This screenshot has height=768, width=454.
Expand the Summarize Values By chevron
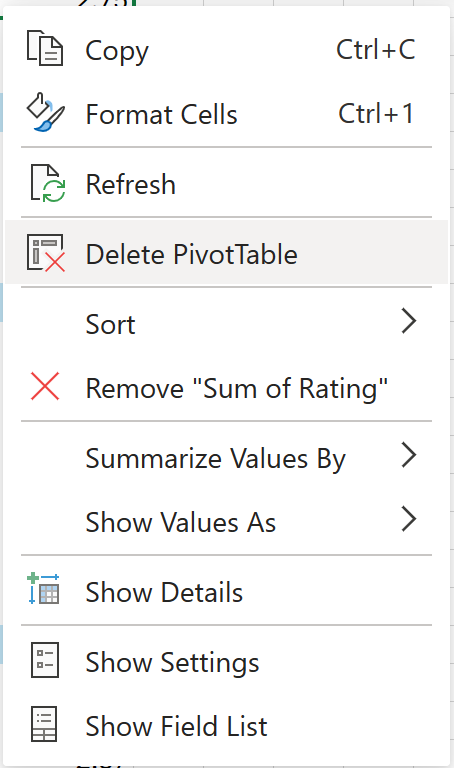pyautogui.click(x=408, y=455)
